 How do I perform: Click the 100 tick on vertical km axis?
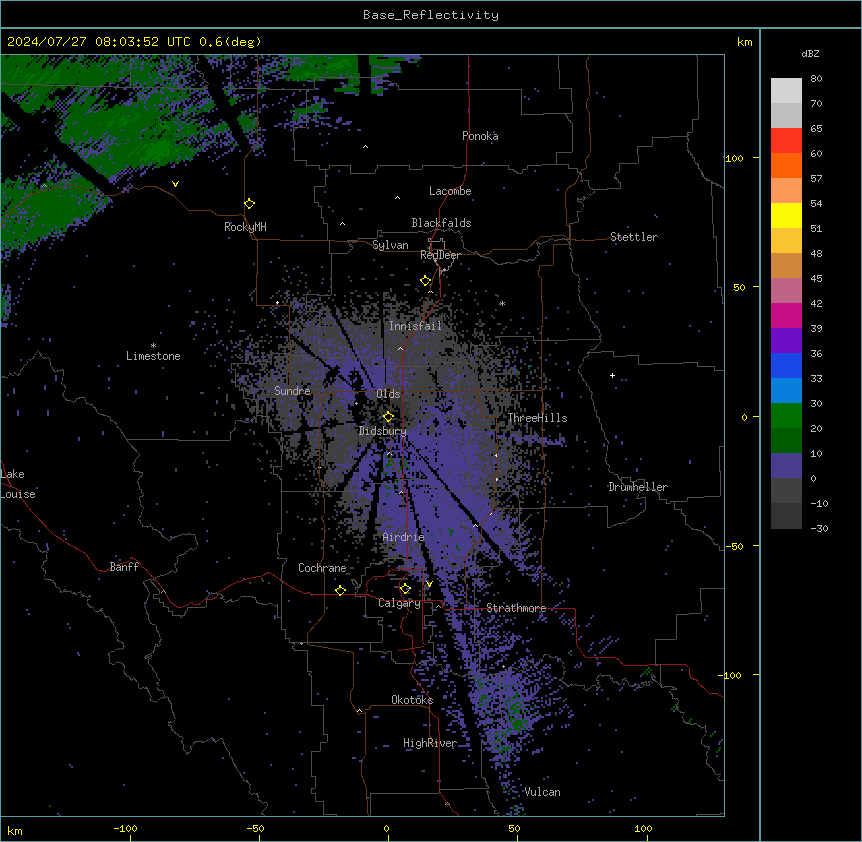point(734,158)
